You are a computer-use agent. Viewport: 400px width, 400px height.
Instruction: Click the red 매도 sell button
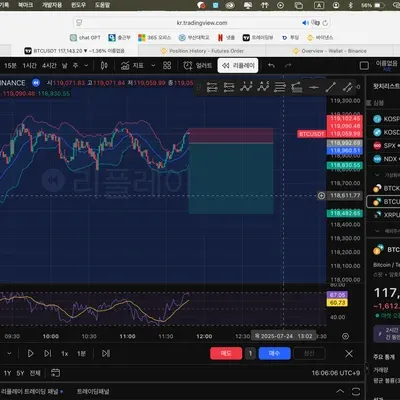pyautogui.click(x=226, y=353)
